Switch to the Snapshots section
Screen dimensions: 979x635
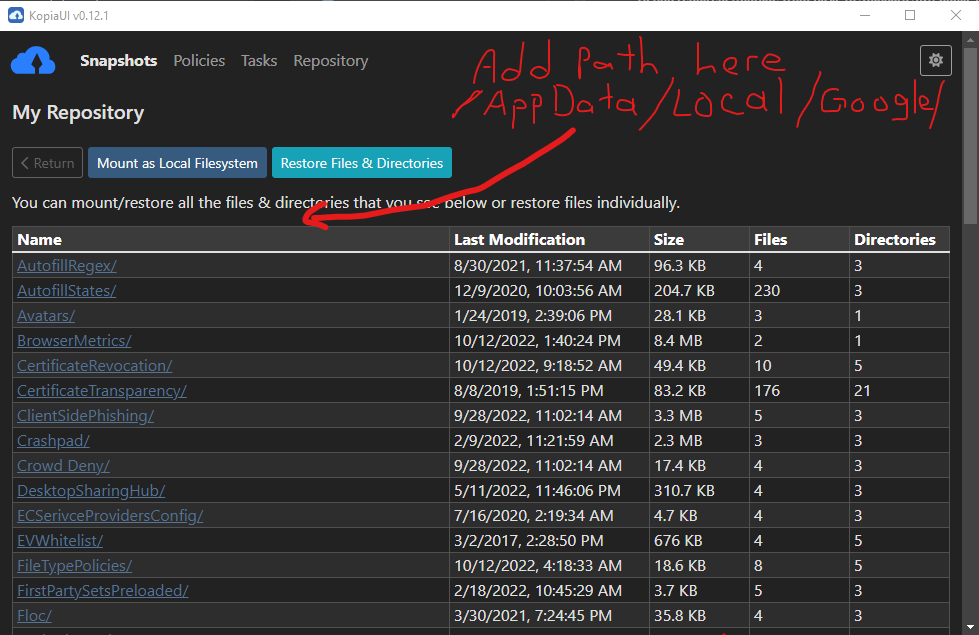[x=118, y=61]
